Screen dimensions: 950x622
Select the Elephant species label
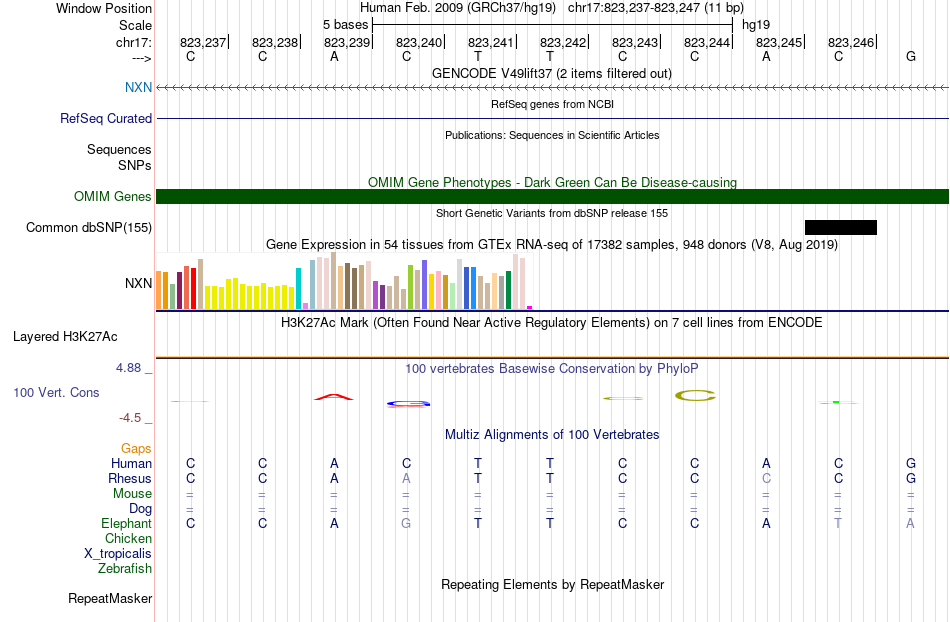pyautogui.click(x=127, y=523)
